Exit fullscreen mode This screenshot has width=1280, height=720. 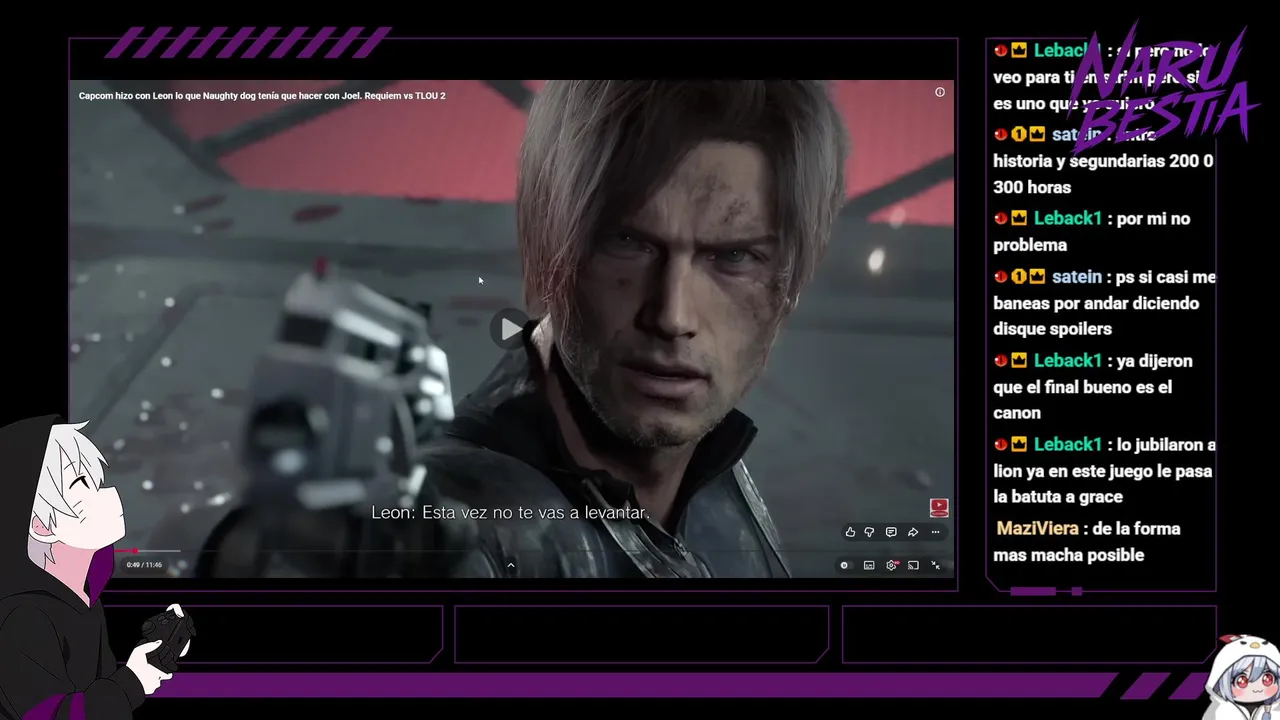click(936, 565)
